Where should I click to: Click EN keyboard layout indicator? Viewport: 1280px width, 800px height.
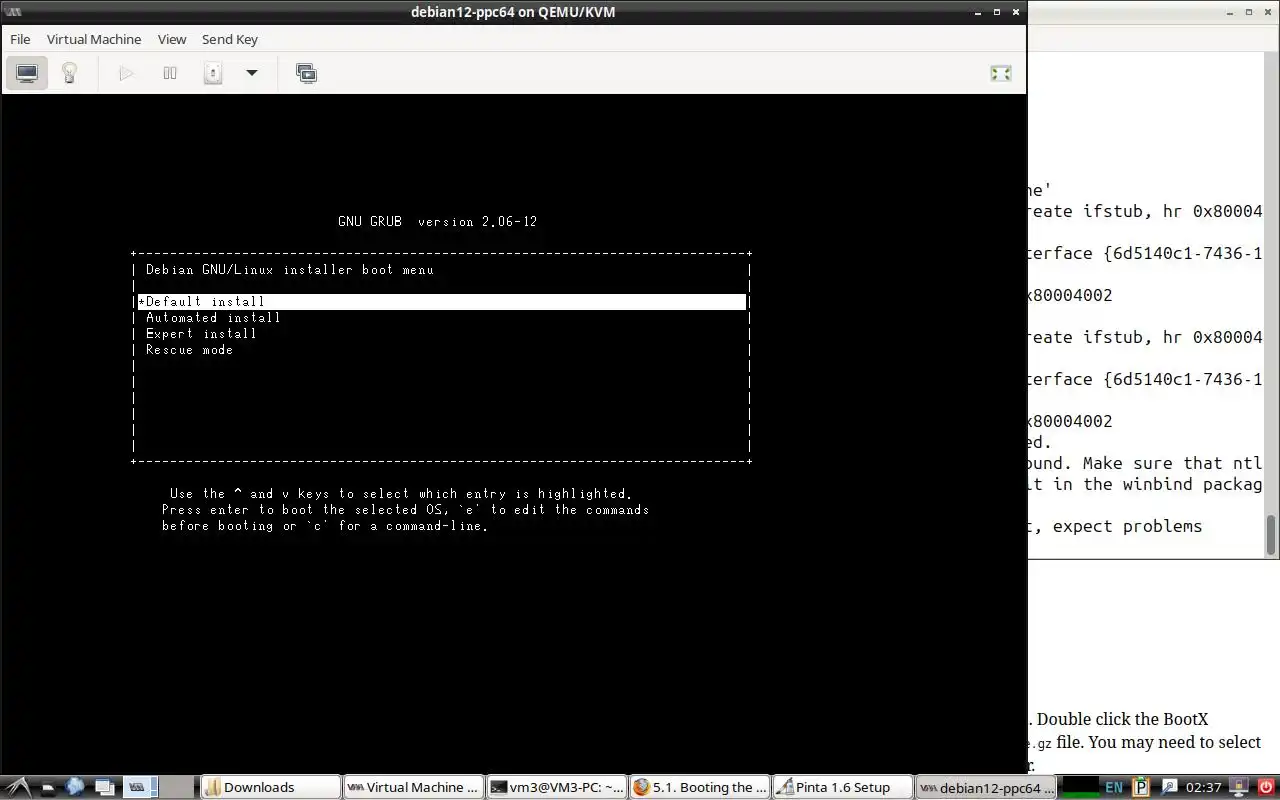pyautogui.click(x=1114, y=787)
